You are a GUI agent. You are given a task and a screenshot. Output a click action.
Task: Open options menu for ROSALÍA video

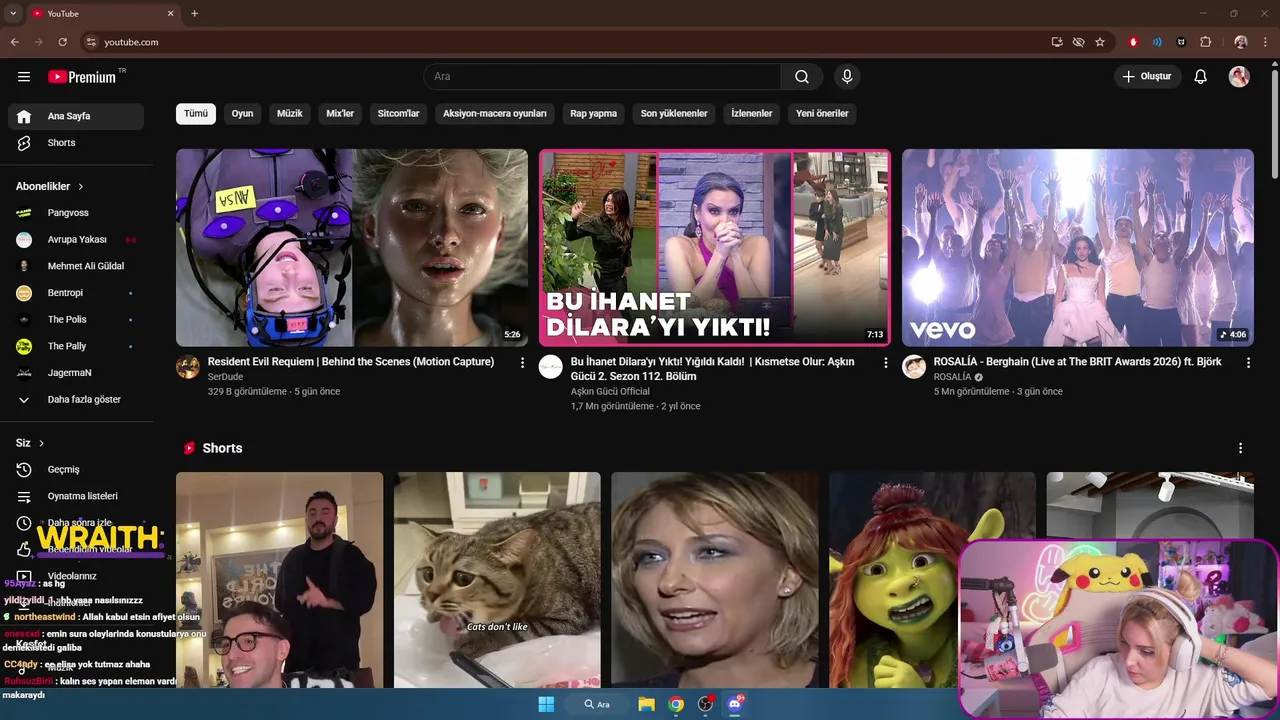1248,363
